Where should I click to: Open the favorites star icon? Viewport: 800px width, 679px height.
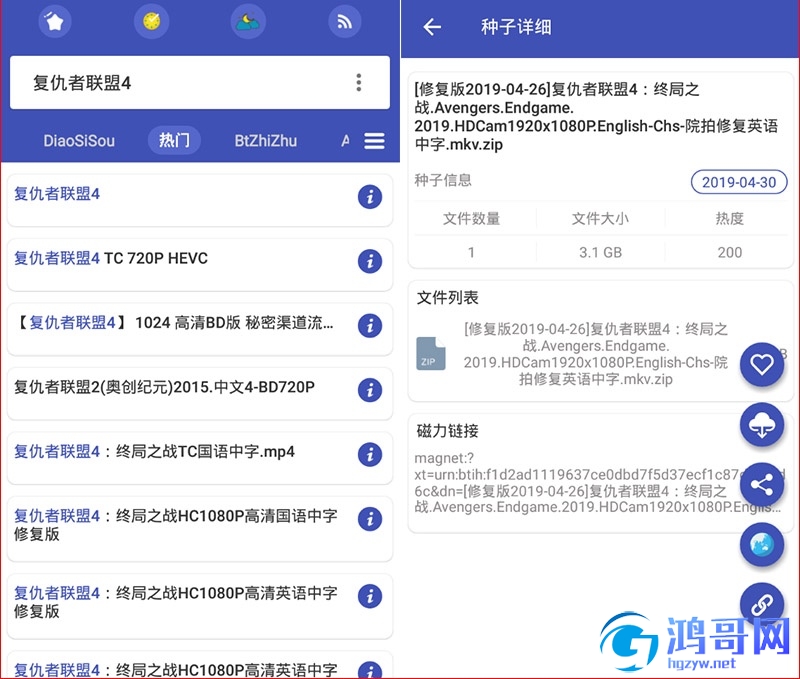(x=54, y=21)
